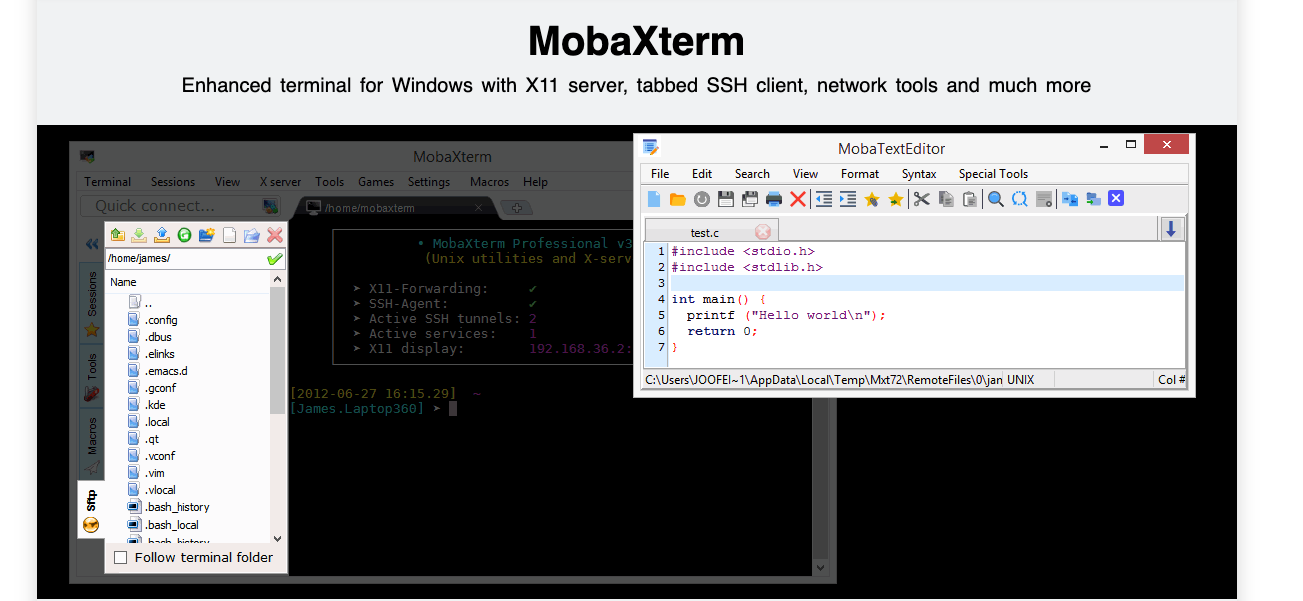Select the /home/mobaxterm terminal tab
Image resolution: width=1303 pixels, height=601 pixels.
(396, 208)
